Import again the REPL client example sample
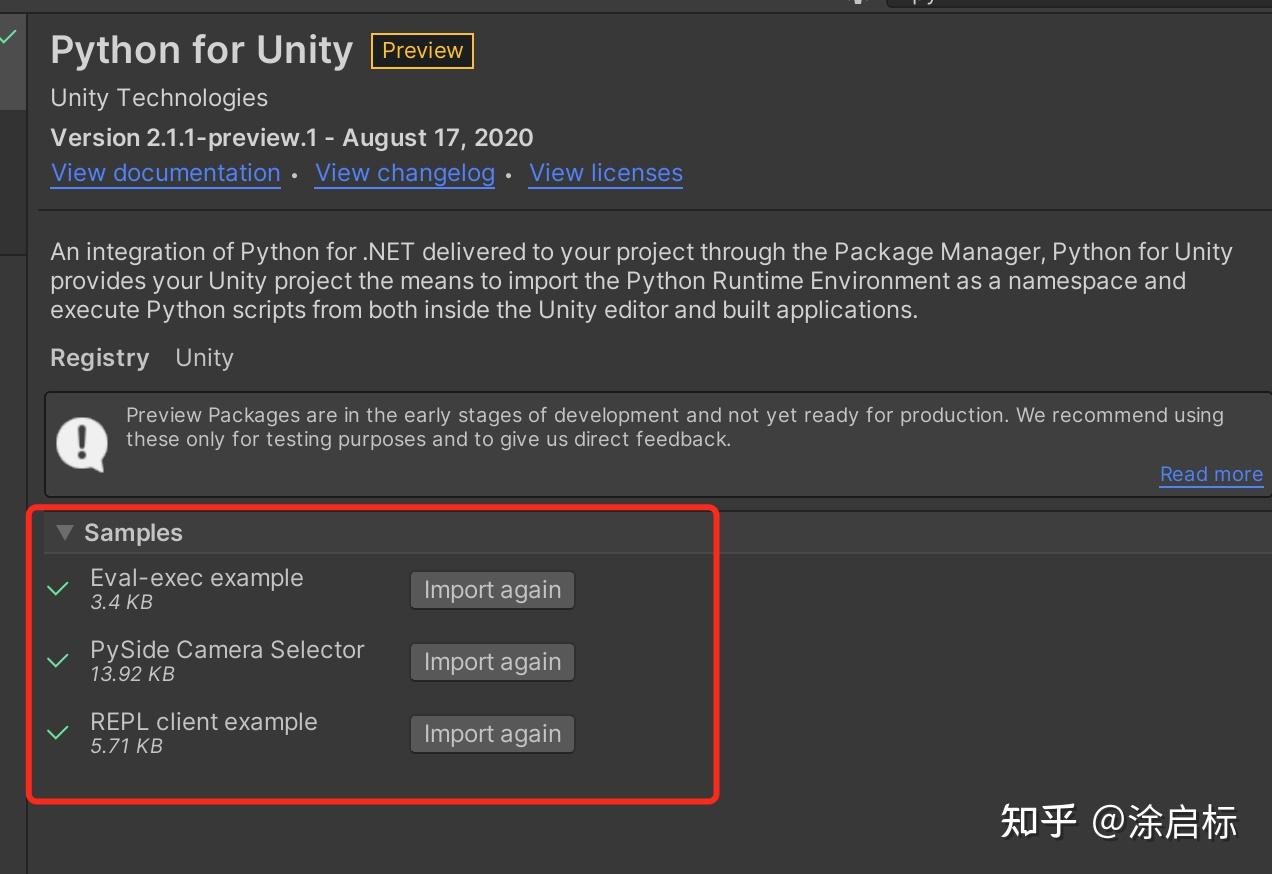Screen dimensions: 1272x874 click(x=491, y=733)
